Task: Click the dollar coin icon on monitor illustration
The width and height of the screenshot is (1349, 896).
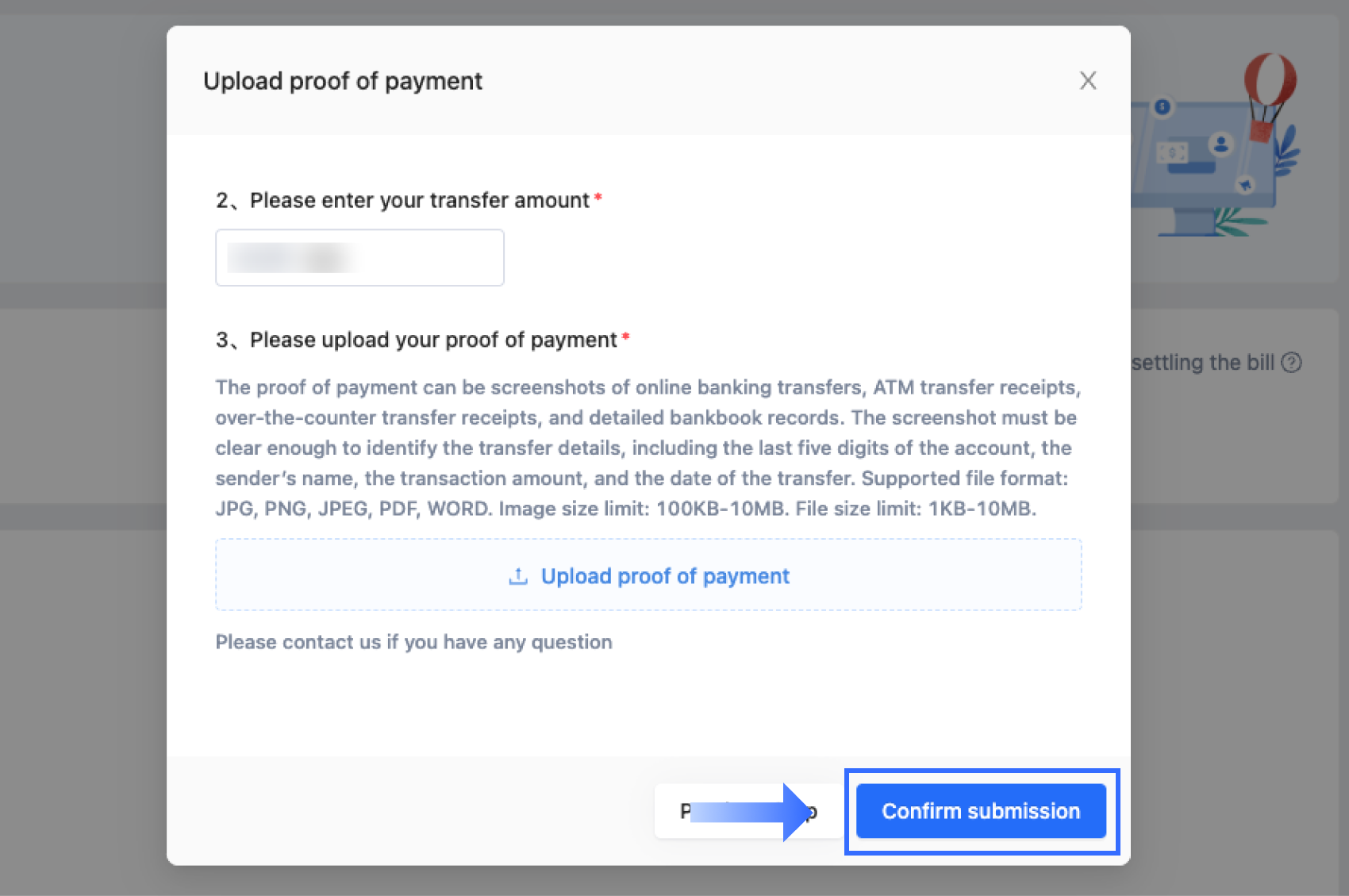Action: (1163, 106)
